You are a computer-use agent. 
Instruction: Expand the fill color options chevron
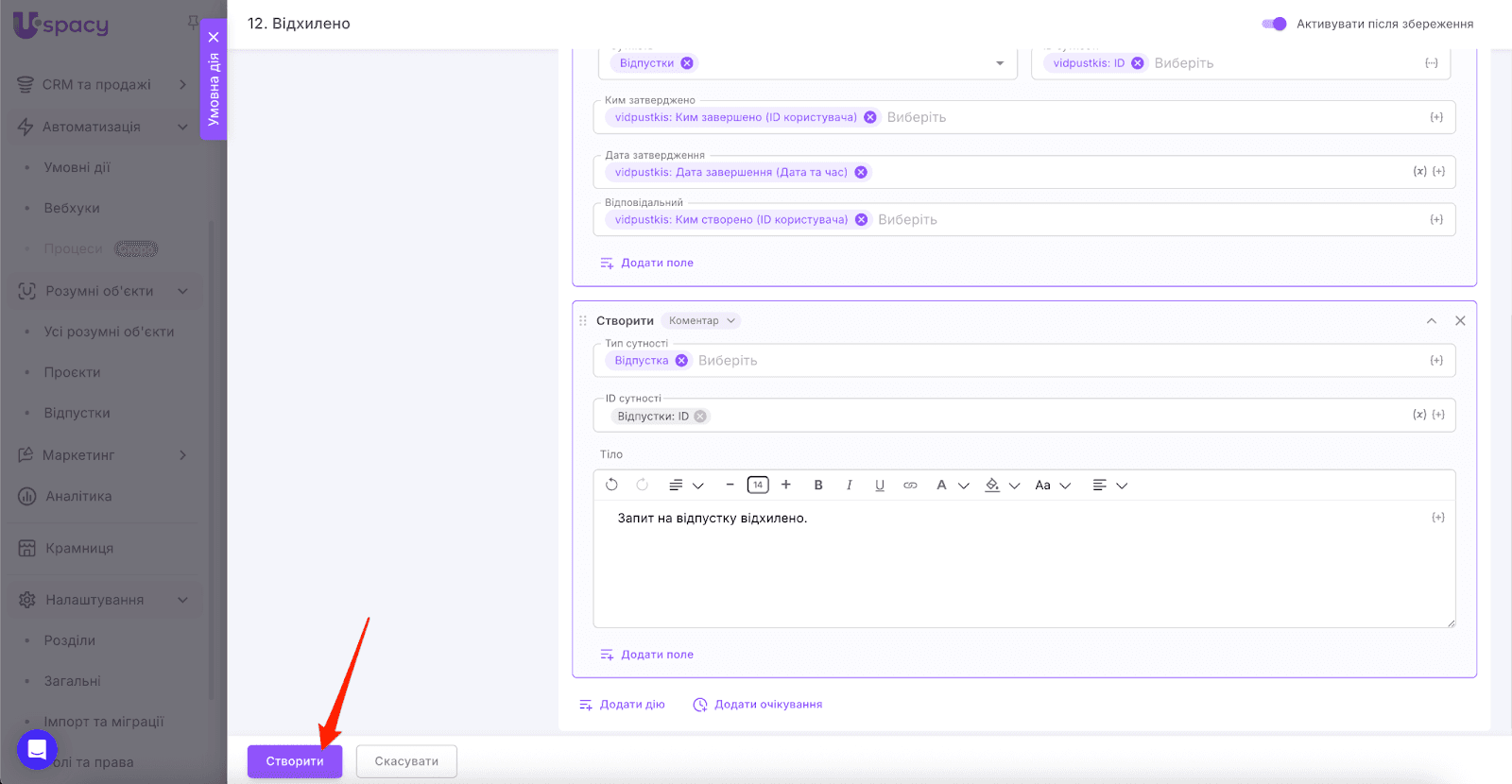pos(1015,486)
